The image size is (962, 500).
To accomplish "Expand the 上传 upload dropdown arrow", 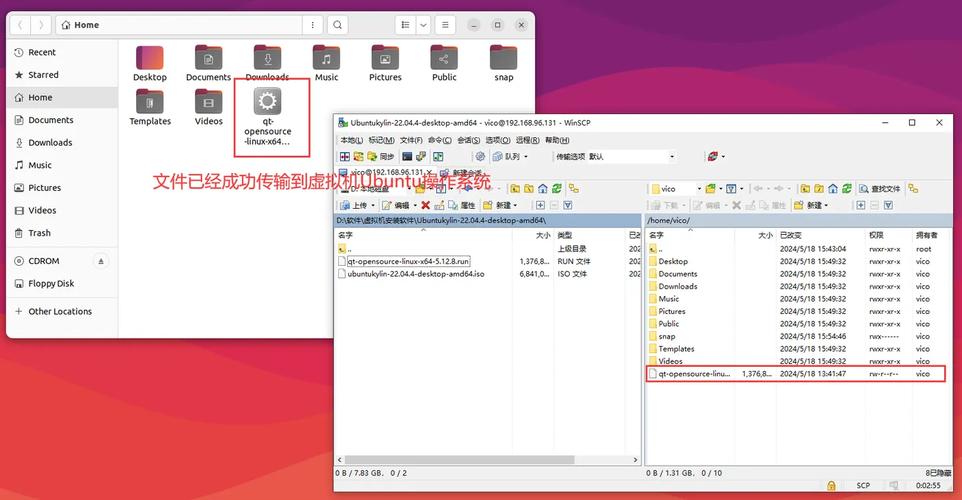I will (x=373, y=206).
